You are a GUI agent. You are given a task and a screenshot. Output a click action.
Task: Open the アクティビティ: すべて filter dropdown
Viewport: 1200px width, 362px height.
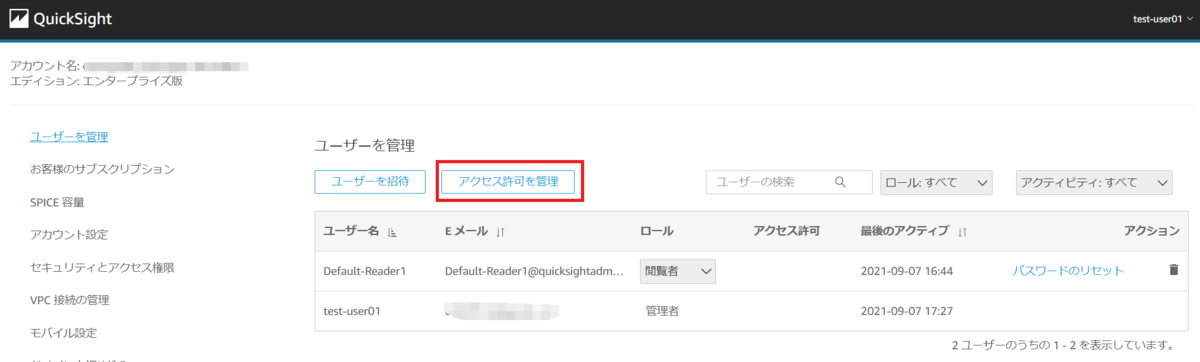tap(1094, 182)
